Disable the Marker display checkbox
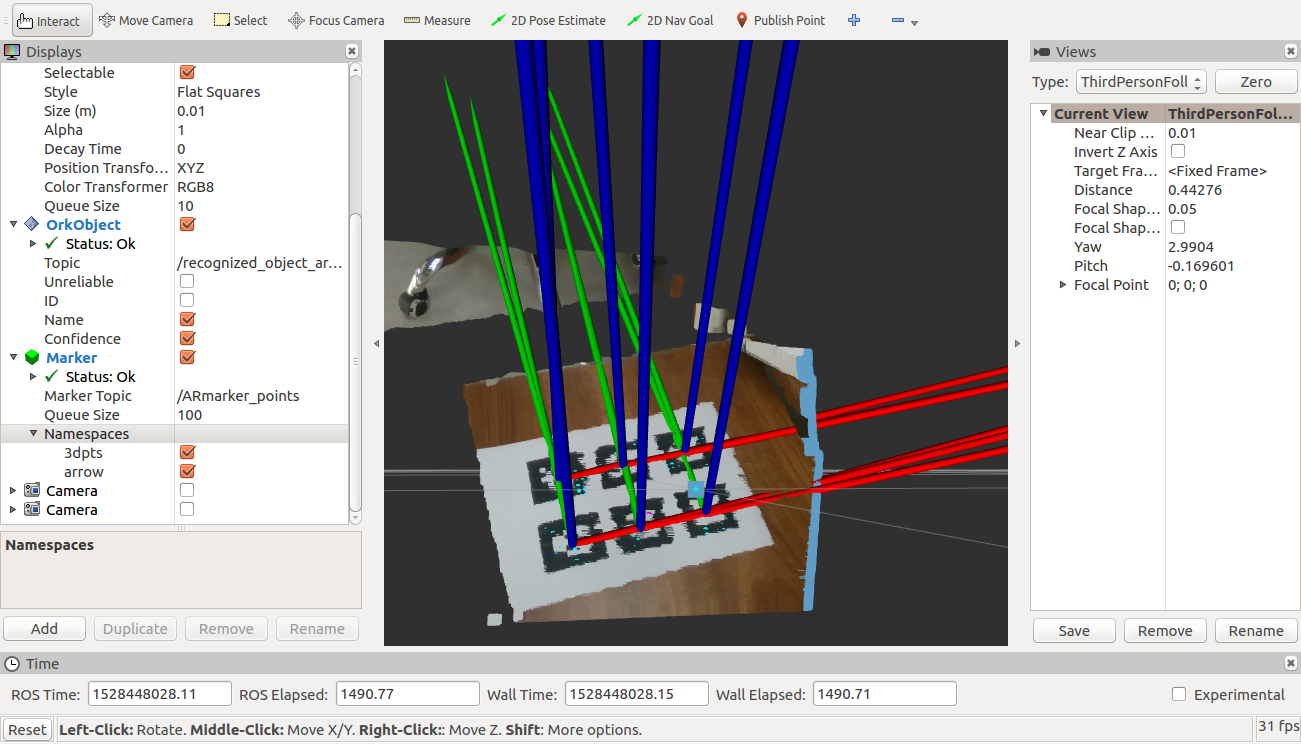The width and height of the screenshot is (1301, 744). 187,357
